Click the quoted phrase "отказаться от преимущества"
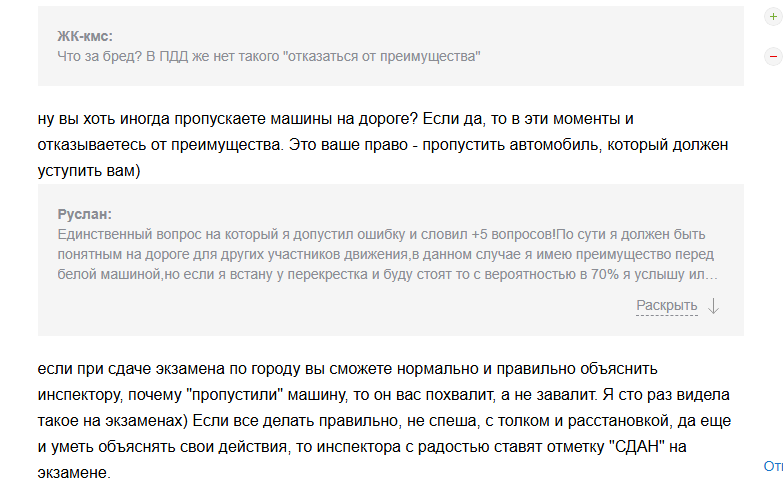 click(x=382, y=56)
